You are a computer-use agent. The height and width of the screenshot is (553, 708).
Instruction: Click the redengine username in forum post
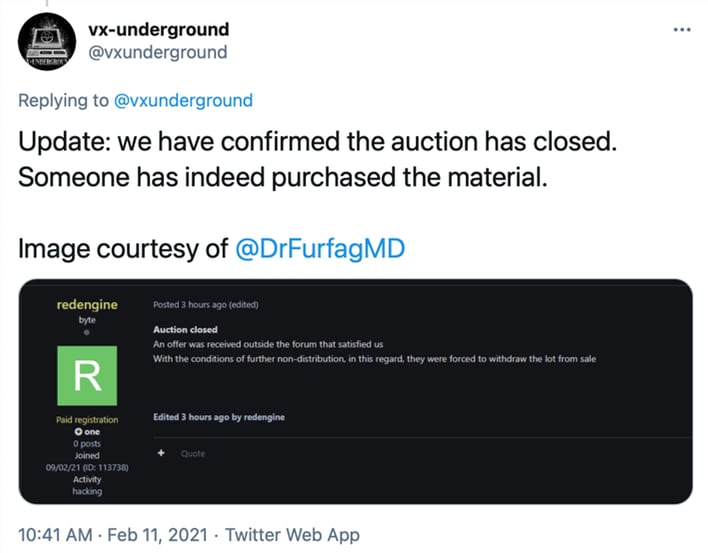pyautogui.click(x=87, y=304)
